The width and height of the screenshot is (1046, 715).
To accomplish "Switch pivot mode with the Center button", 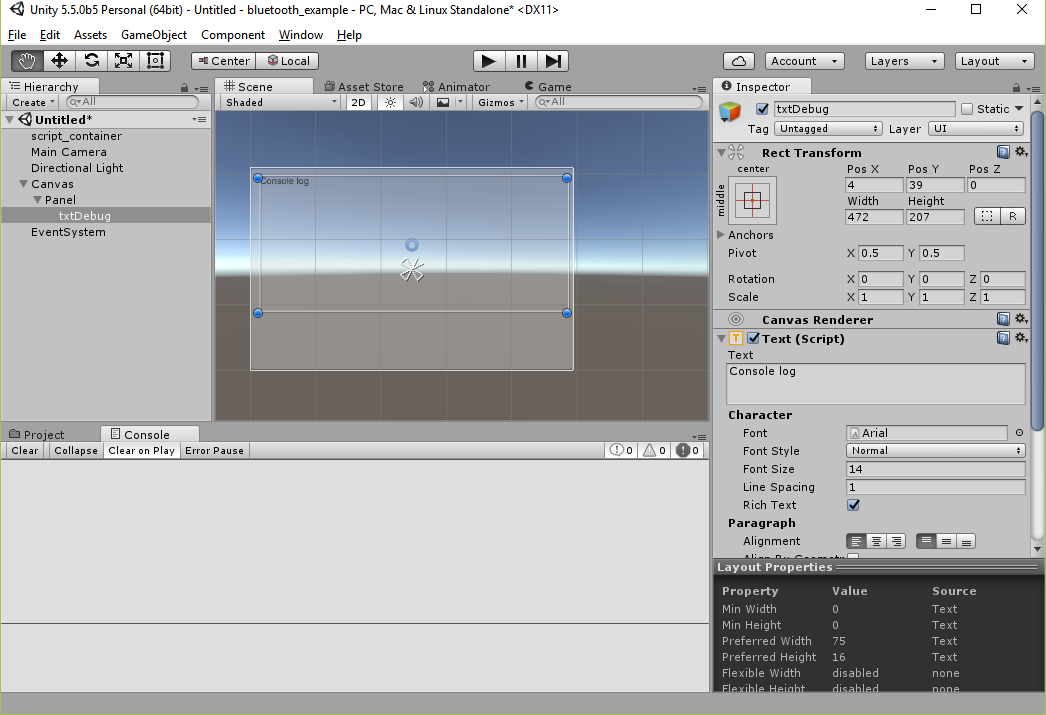I will (222, 60).
